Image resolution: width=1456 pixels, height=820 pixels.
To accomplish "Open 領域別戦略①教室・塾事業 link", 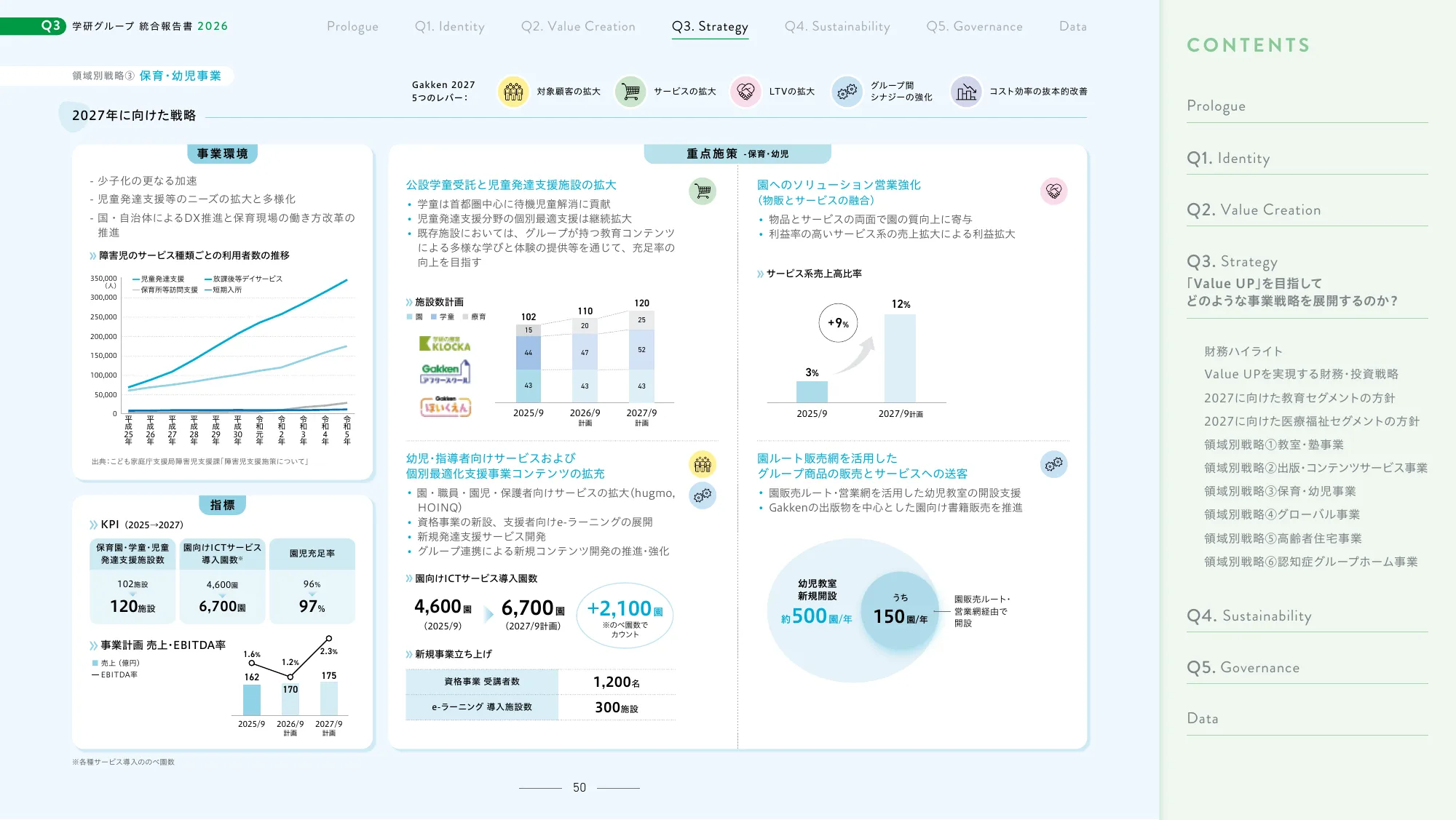I will (1273, 445).
